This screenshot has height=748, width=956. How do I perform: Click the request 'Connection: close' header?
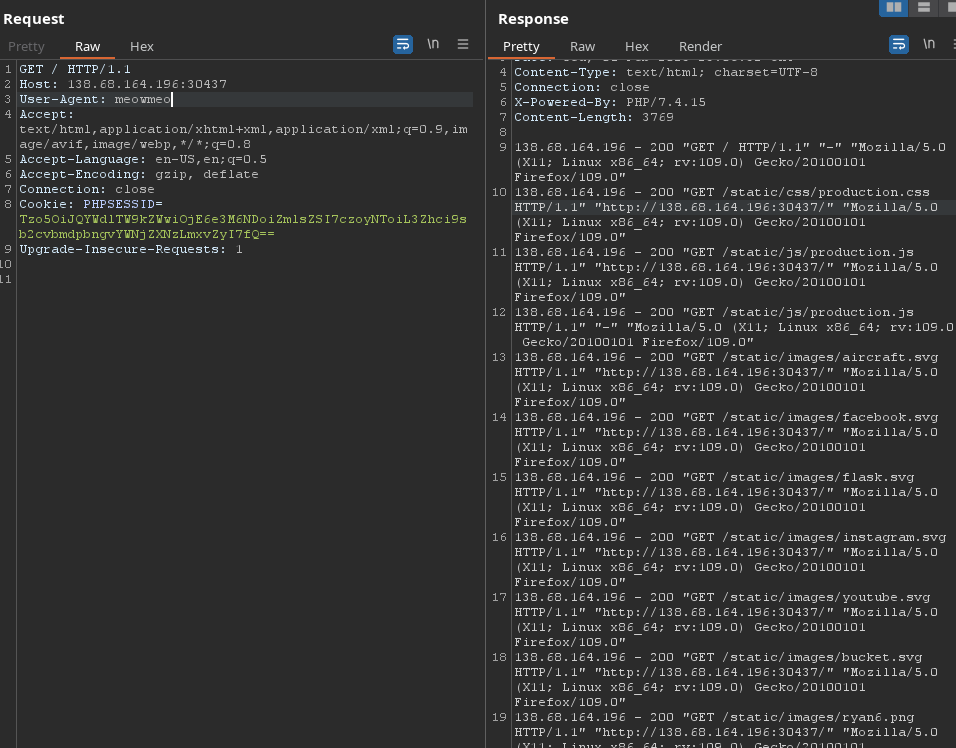[87, 189]
